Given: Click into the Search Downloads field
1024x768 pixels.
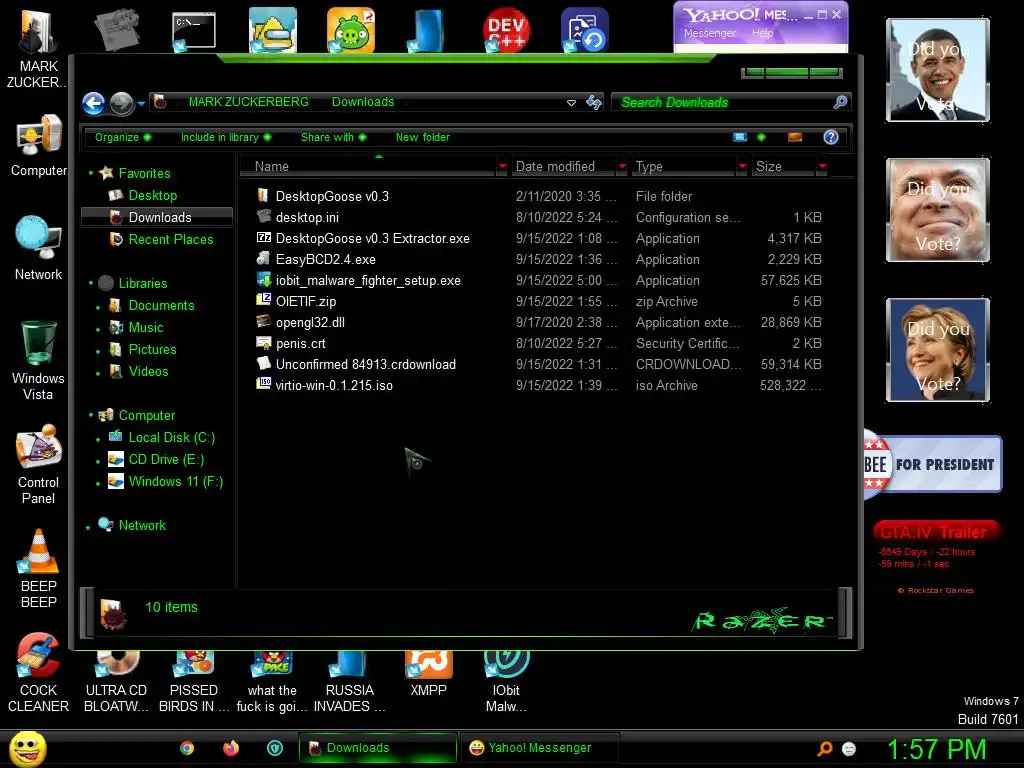Looking at the screenshot, I should coord(722,103).
